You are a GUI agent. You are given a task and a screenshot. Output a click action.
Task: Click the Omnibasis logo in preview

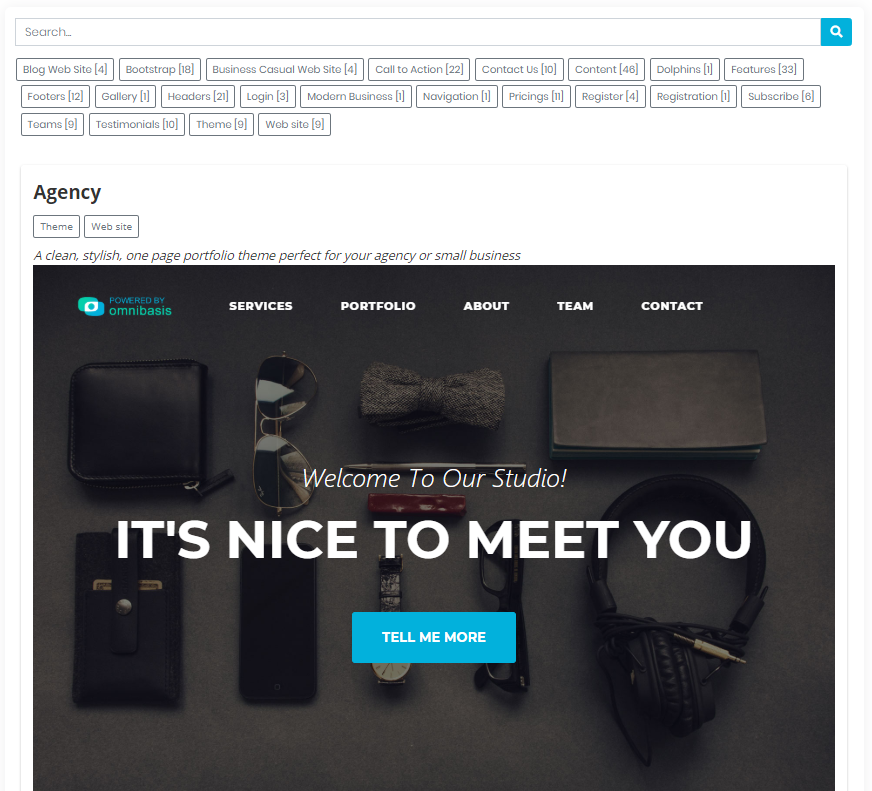(125, 306)
